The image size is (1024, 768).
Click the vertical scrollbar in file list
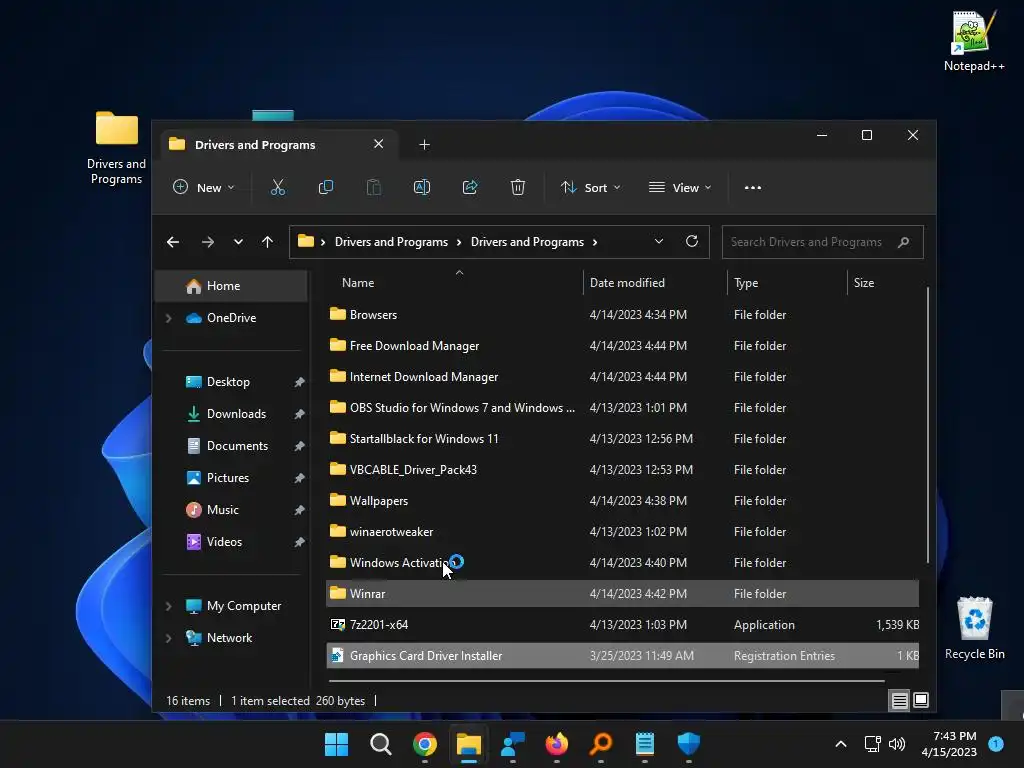click(927, 424)
